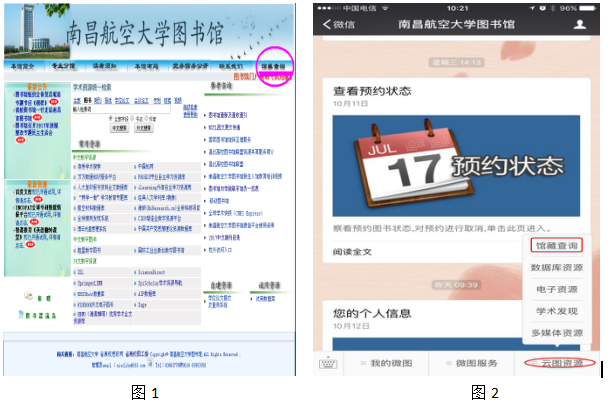
Task: Open 云图资源 bottom menu
Action: 562,364
